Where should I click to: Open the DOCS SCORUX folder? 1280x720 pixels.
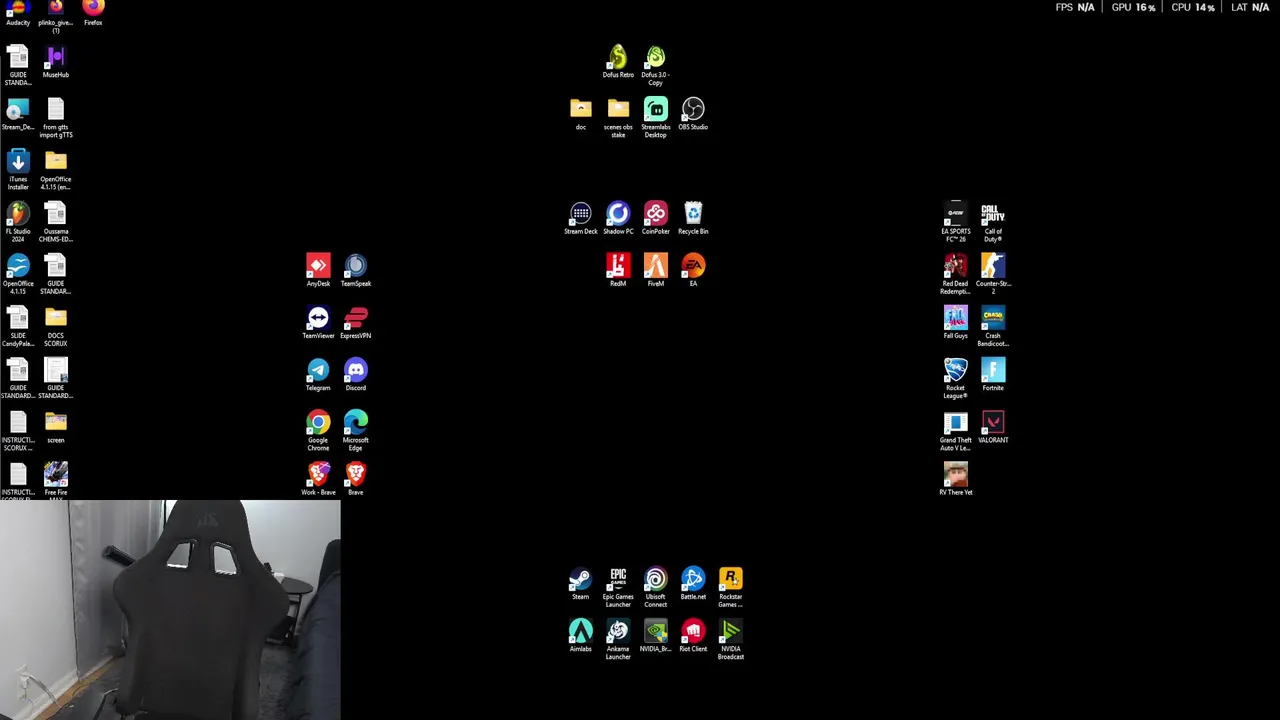56,327
